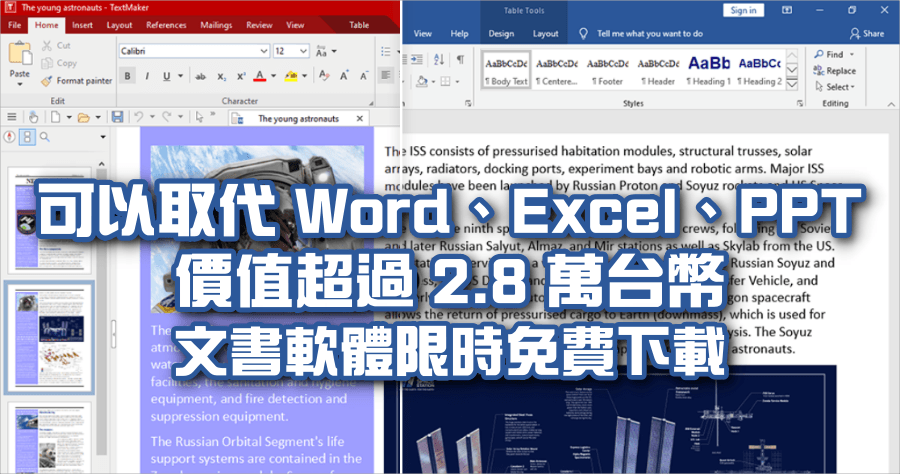Viewport: 900px width, 474px height.
Task: Click Replace in Word Editing group
Action: [835, 71]
